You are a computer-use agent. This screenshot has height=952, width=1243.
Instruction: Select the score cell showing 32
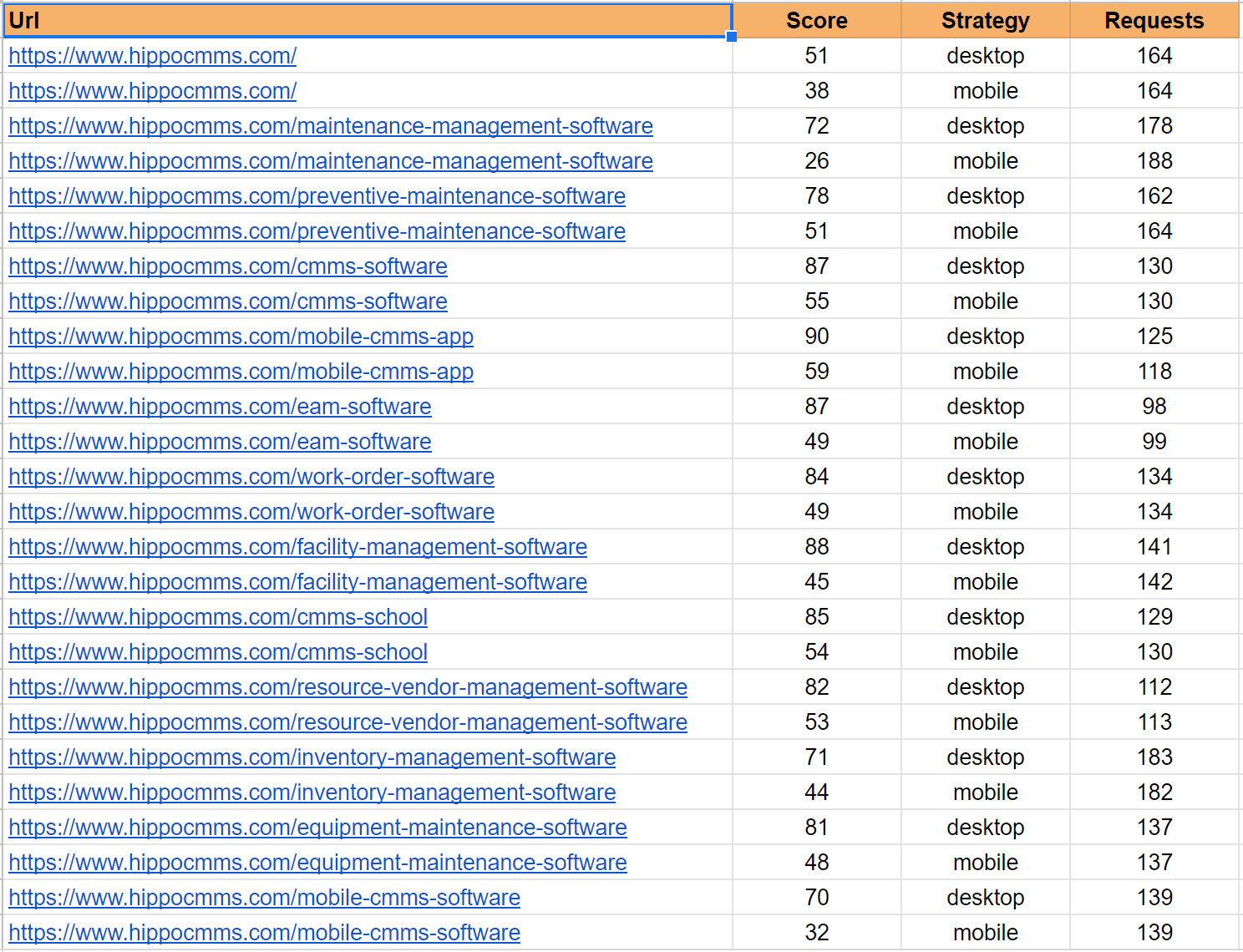(817, 933)
